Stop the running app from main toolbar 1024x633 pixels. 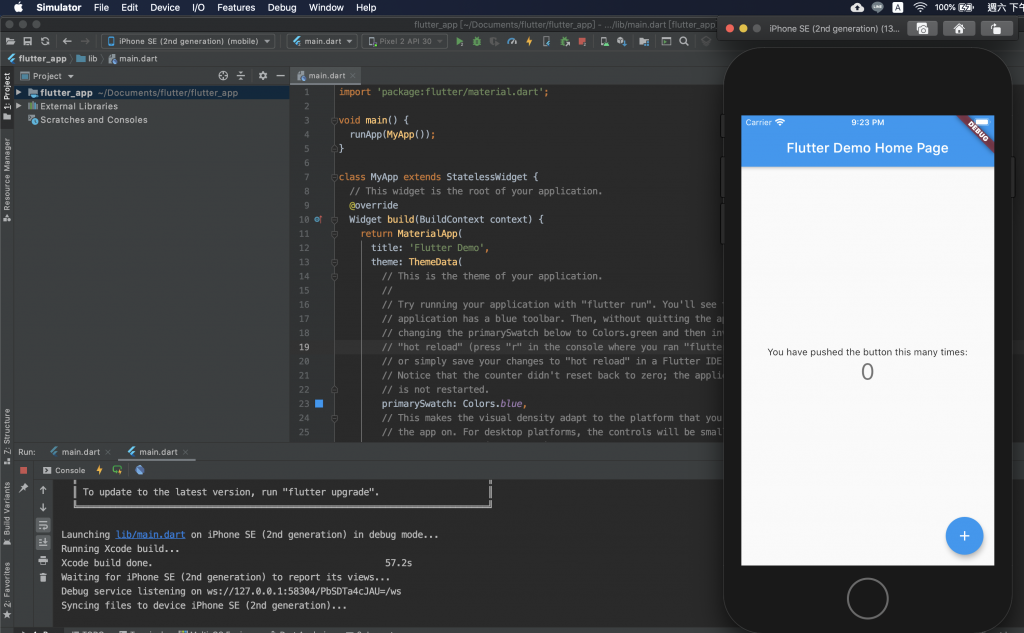(x=582, y=41)
